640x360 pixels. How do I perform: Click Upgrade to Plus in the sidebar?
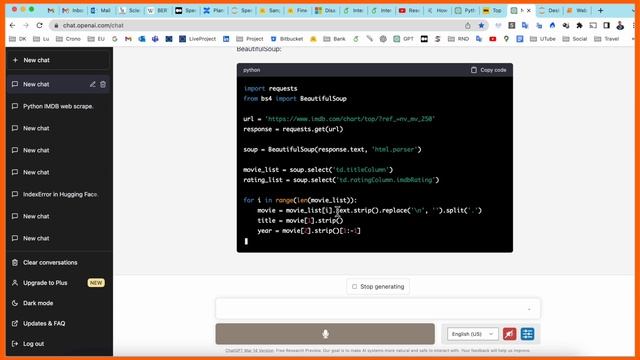(x=58, y=282)
